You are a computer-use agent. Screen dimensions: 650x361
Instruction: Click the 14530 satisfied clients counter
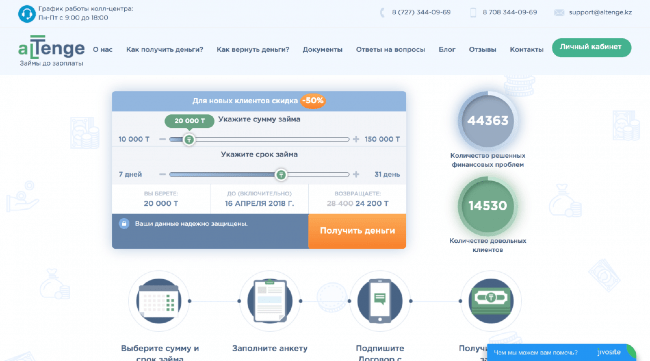(488, 206)
